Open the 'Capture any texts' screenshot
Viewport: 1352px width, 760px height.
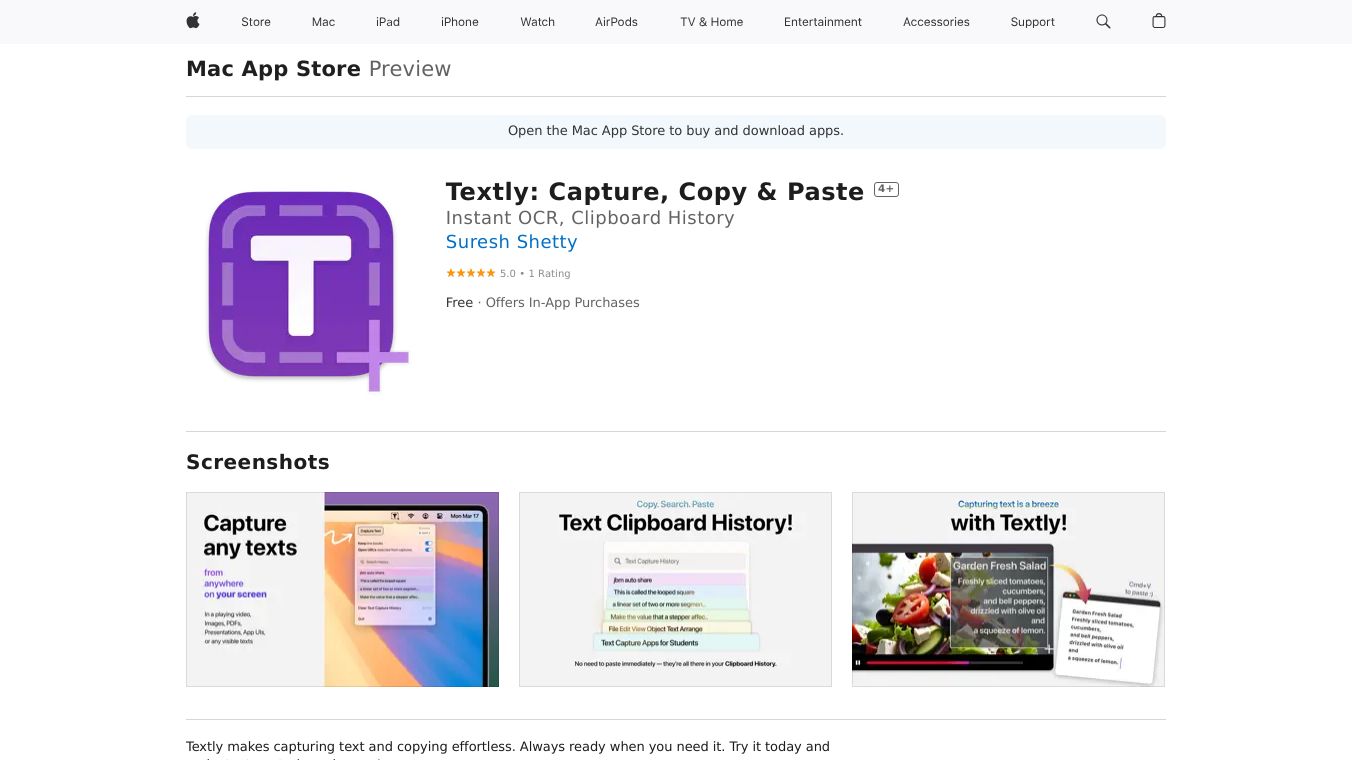pyautogui.click(x=342, y=589)
